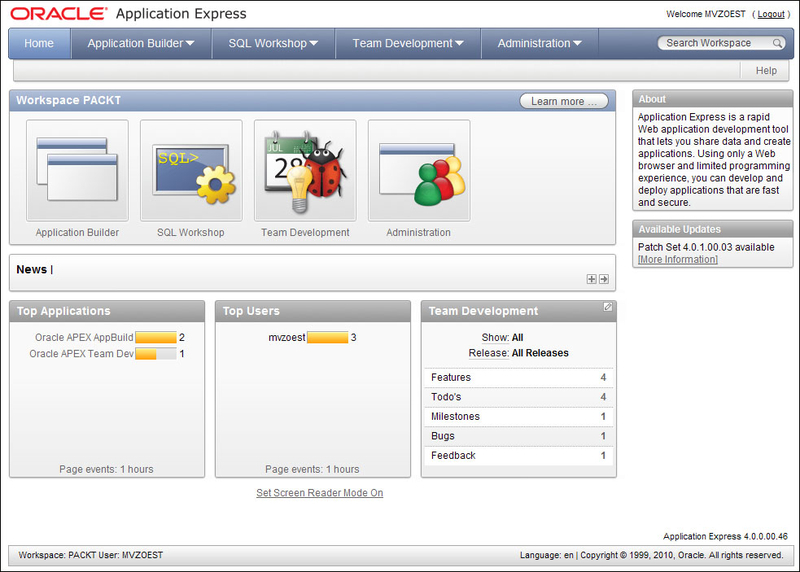Expand the Application Builder menu arrow
The height and width of the screenshot is (572, 800).
click(190, 44)
